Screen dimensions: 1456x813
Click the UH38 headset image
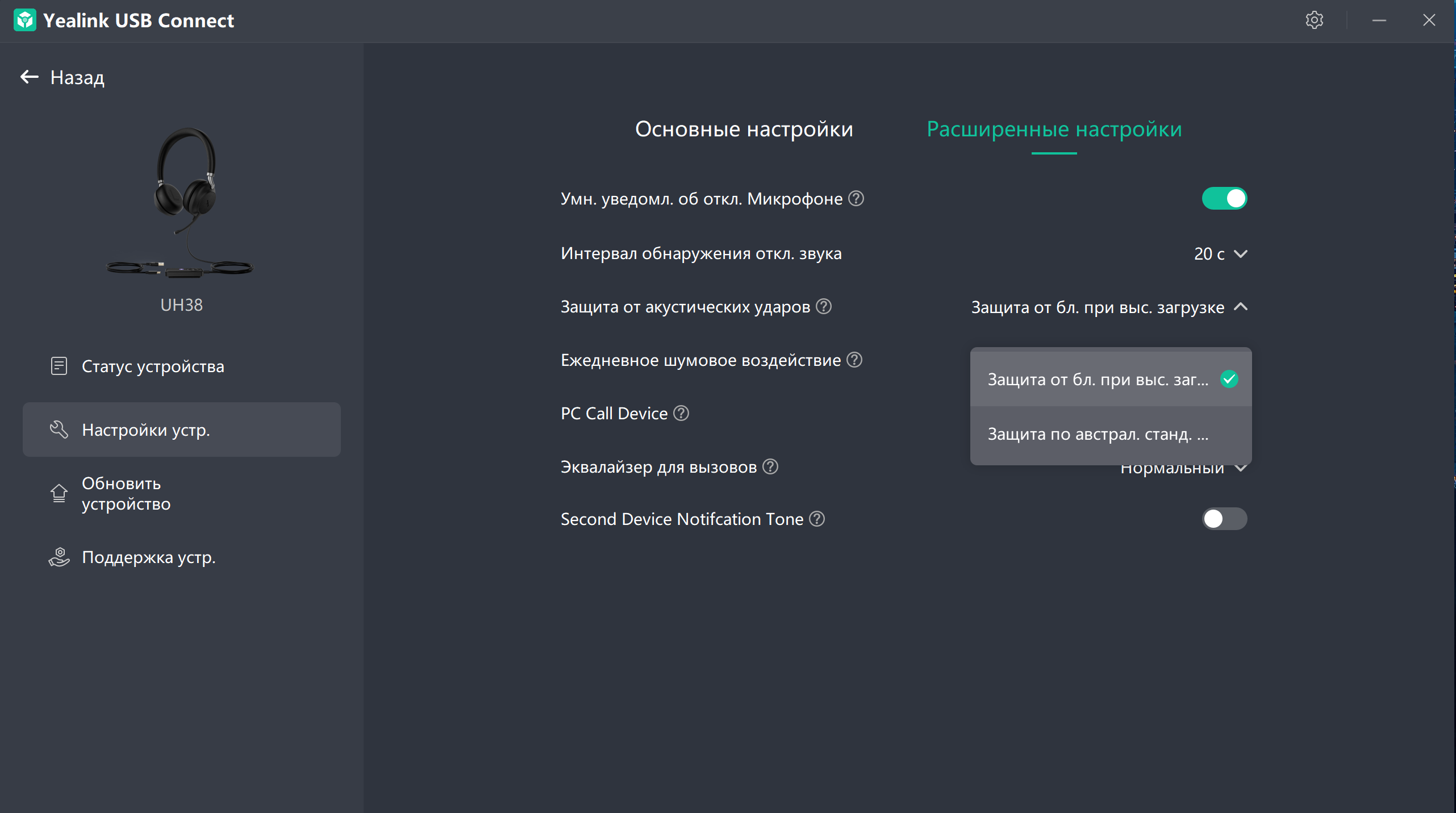181,203
